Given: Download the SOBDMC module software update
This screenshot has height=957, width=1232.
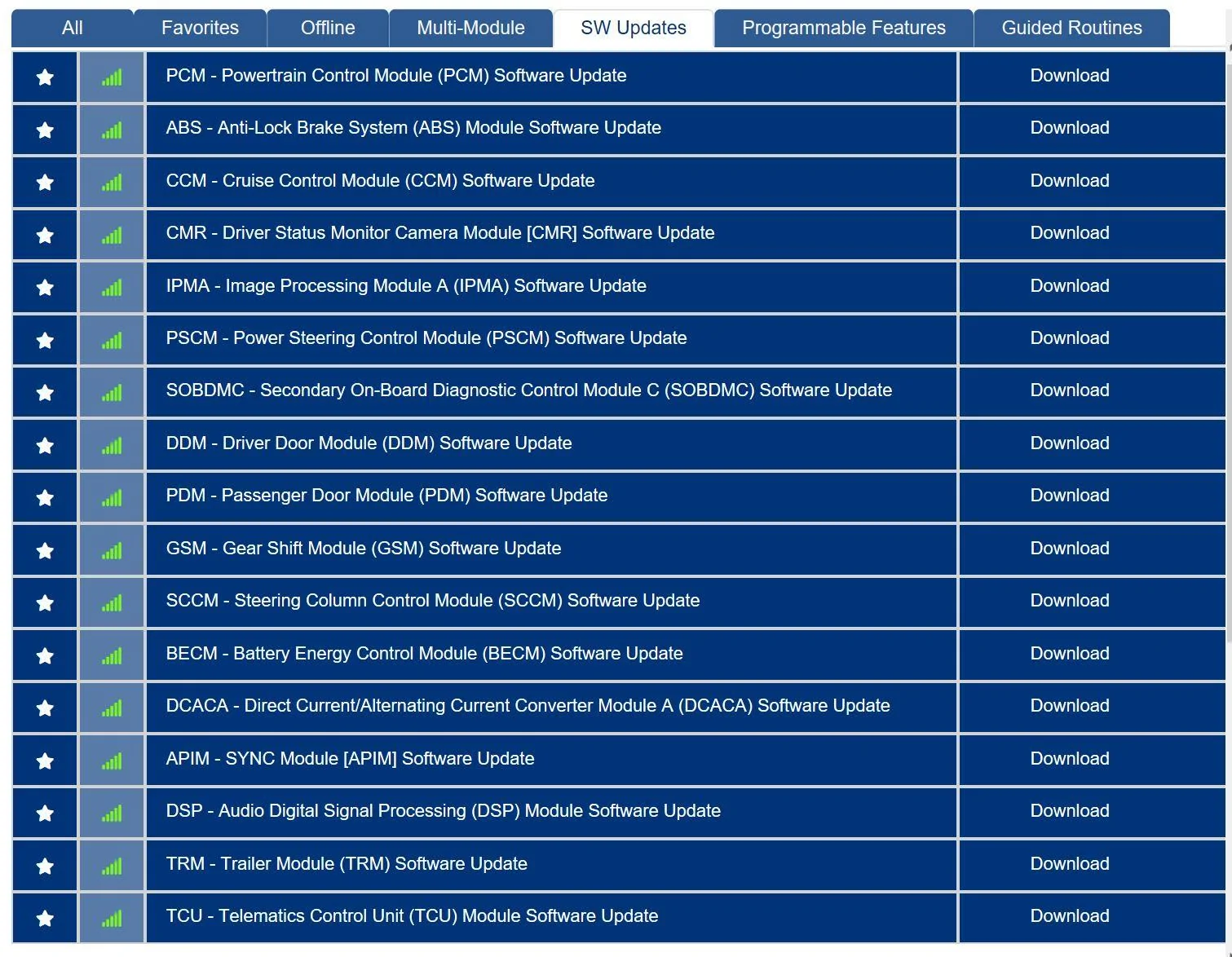Looking at the screenshot, I should tap(1069, 390).
